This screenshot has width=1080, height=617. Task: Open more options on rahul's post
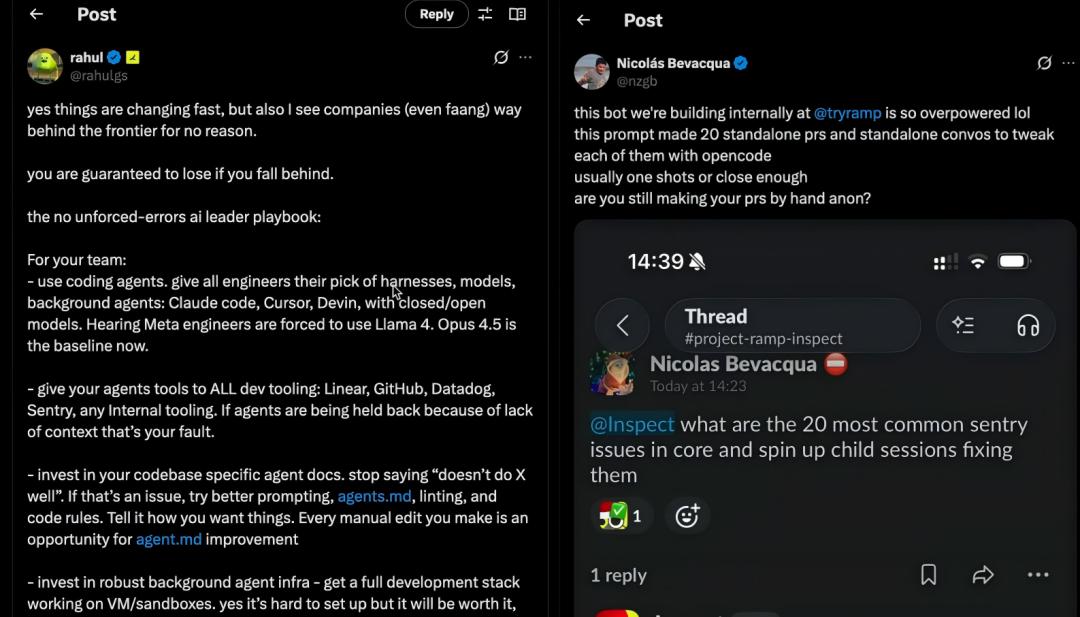click(x=526, y=57)
